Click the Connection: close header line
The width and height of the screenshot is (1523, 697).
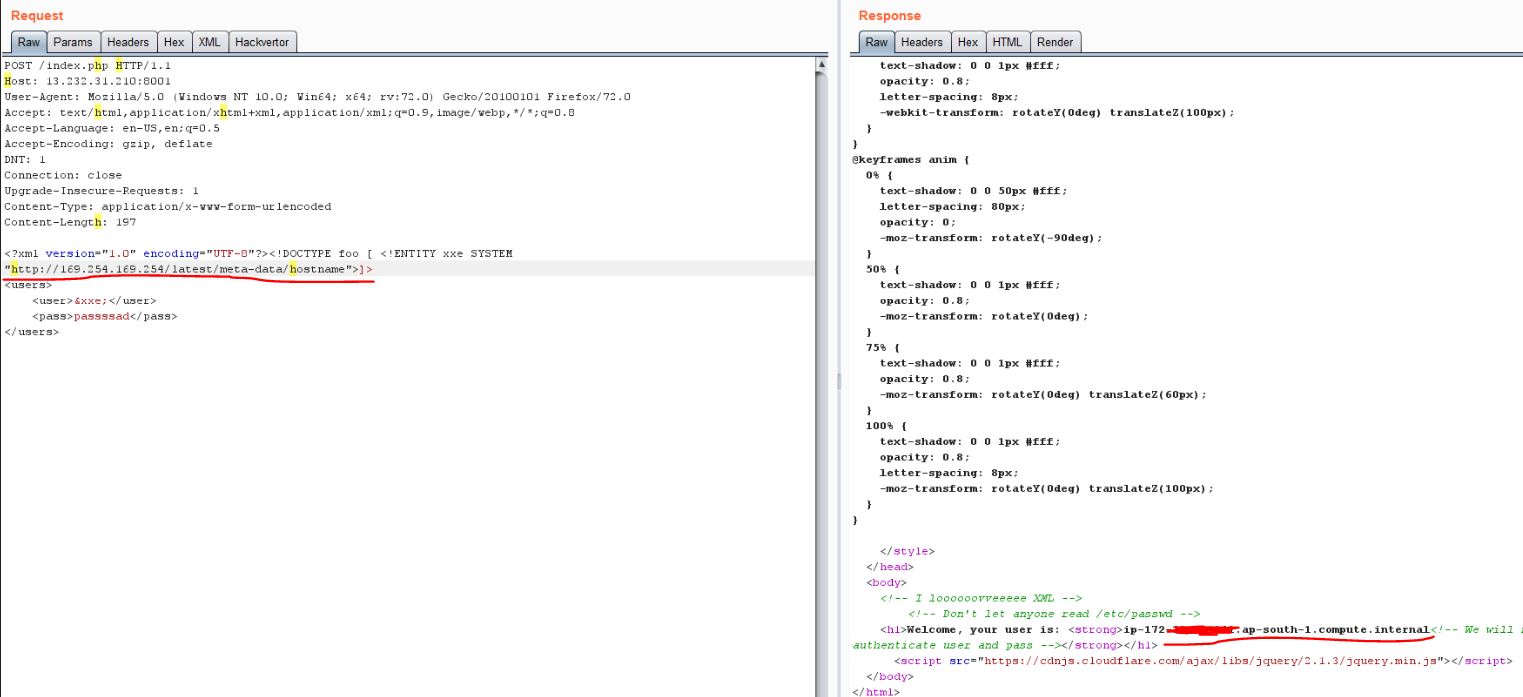click(63, 175)
